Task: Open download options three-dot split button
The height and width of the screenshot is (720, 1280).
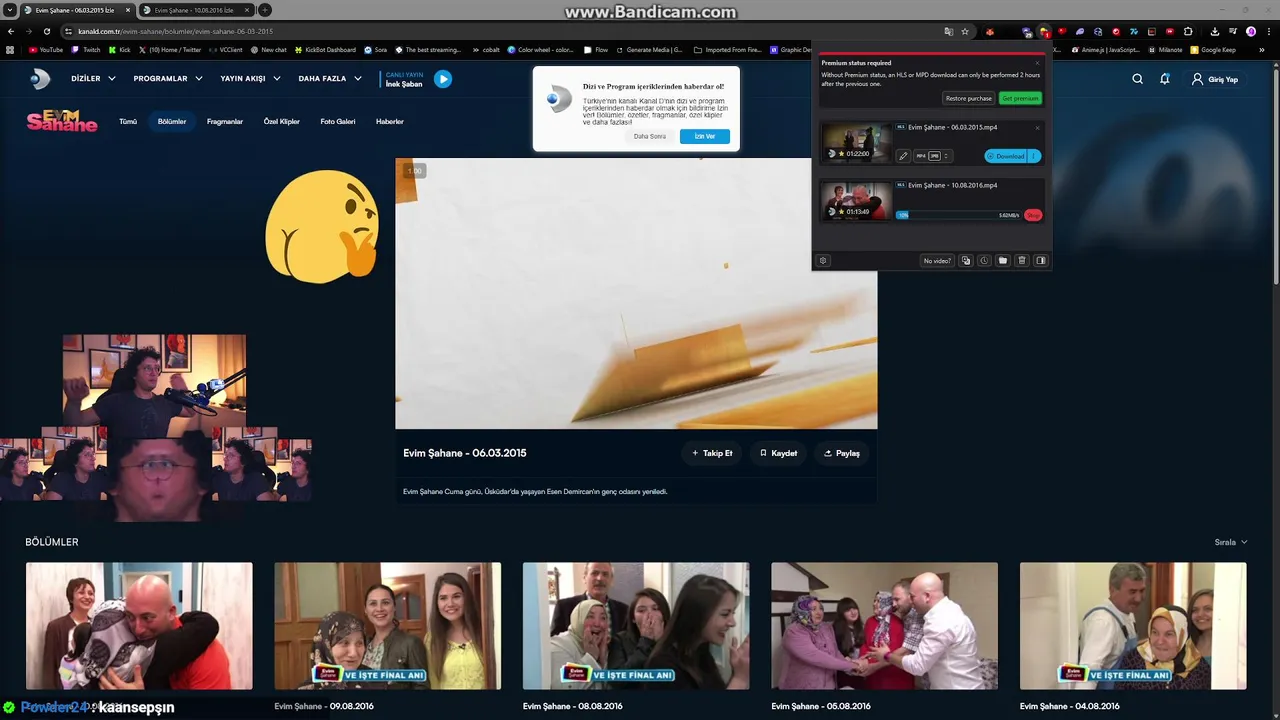Action: point(1035,156)
